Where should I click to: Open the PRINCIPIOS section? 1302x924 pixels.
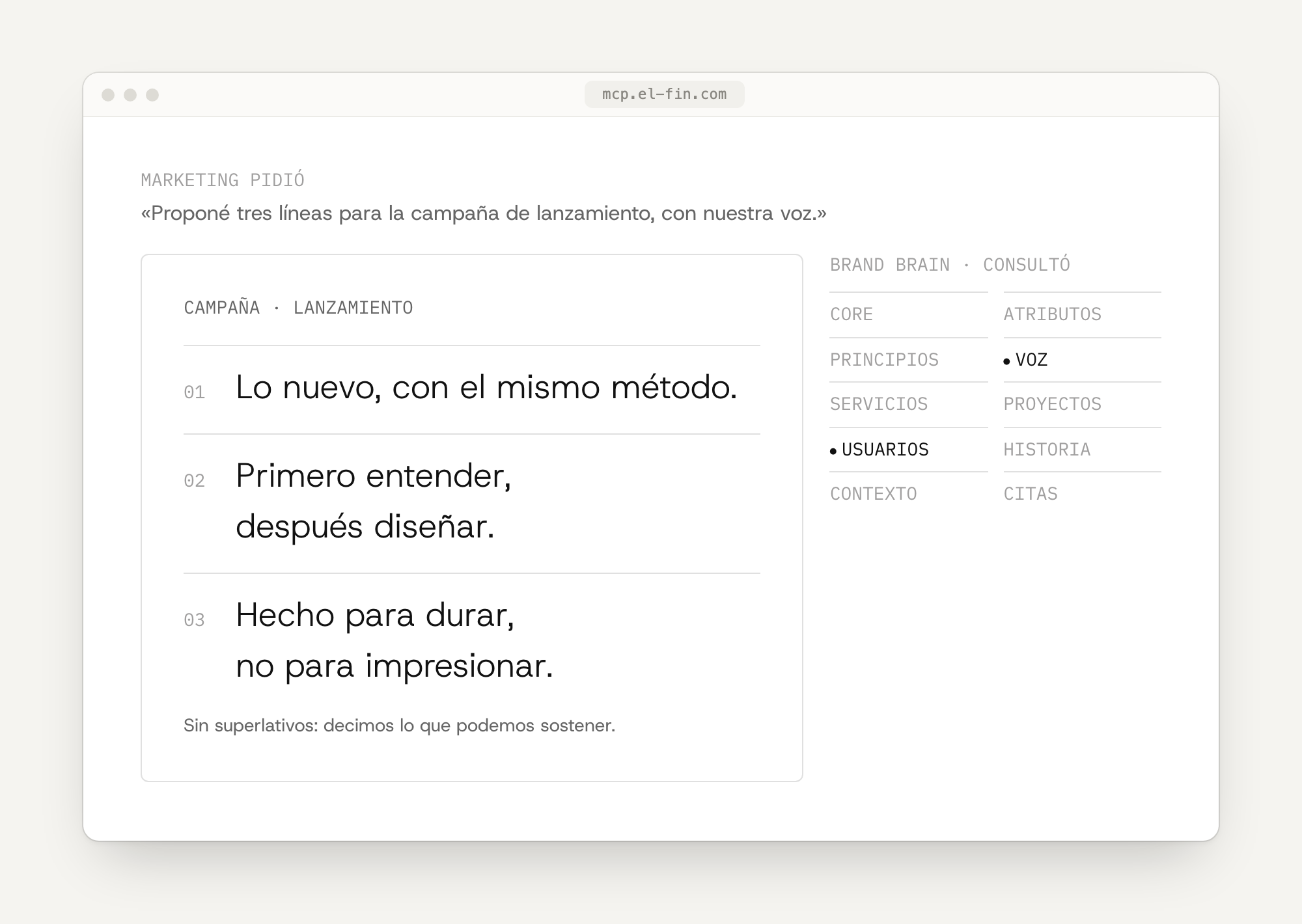pyautogui.click(x=884, y=360)
